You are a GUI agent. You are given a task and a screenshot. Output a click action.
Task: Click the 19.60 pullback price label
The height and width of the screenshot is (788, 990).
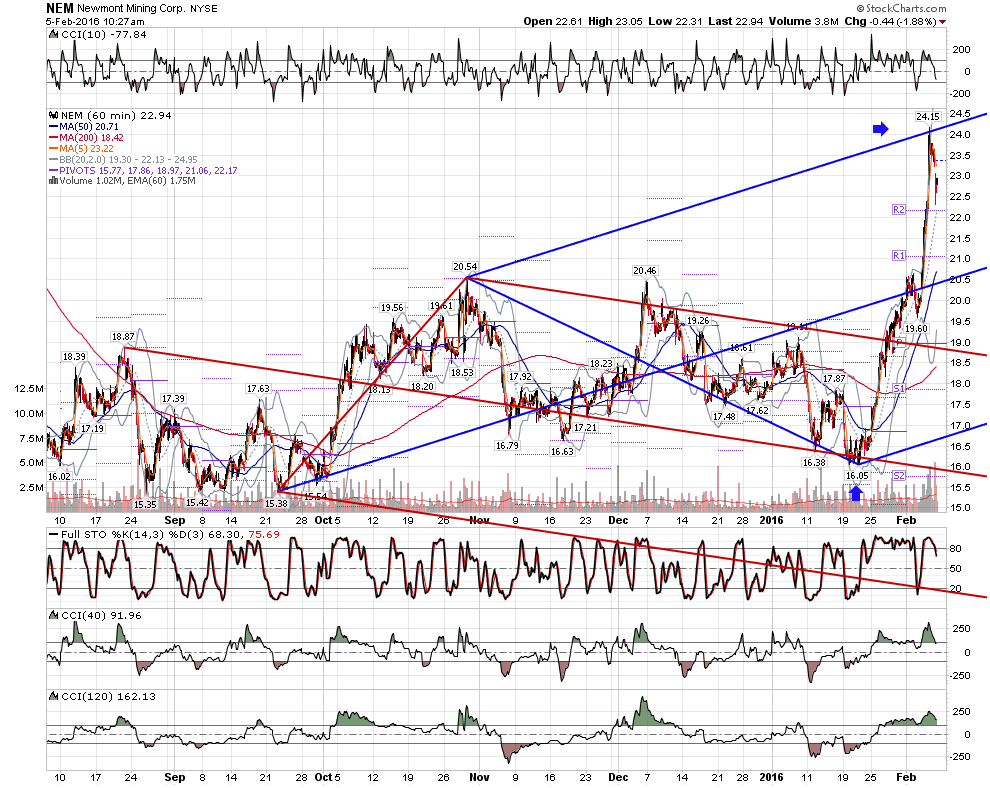(x=916, y=329)
